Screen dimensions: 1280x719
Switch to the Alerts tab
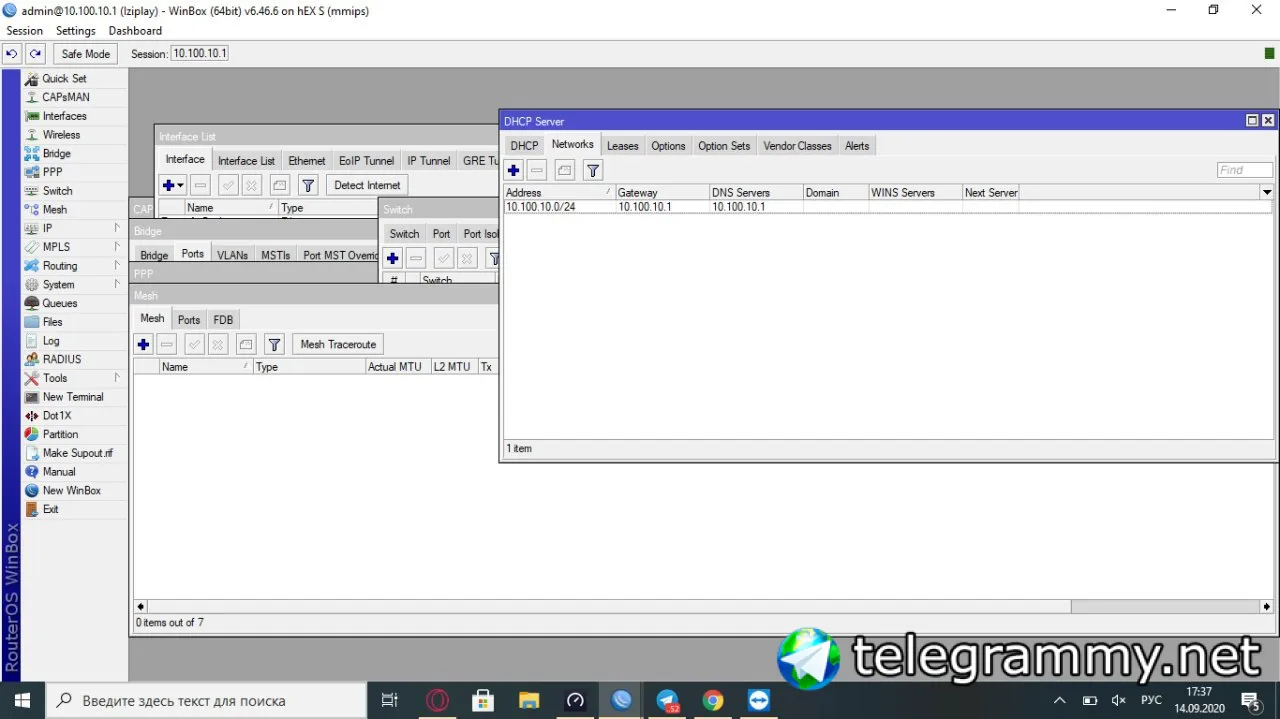(x=857, y=146)
